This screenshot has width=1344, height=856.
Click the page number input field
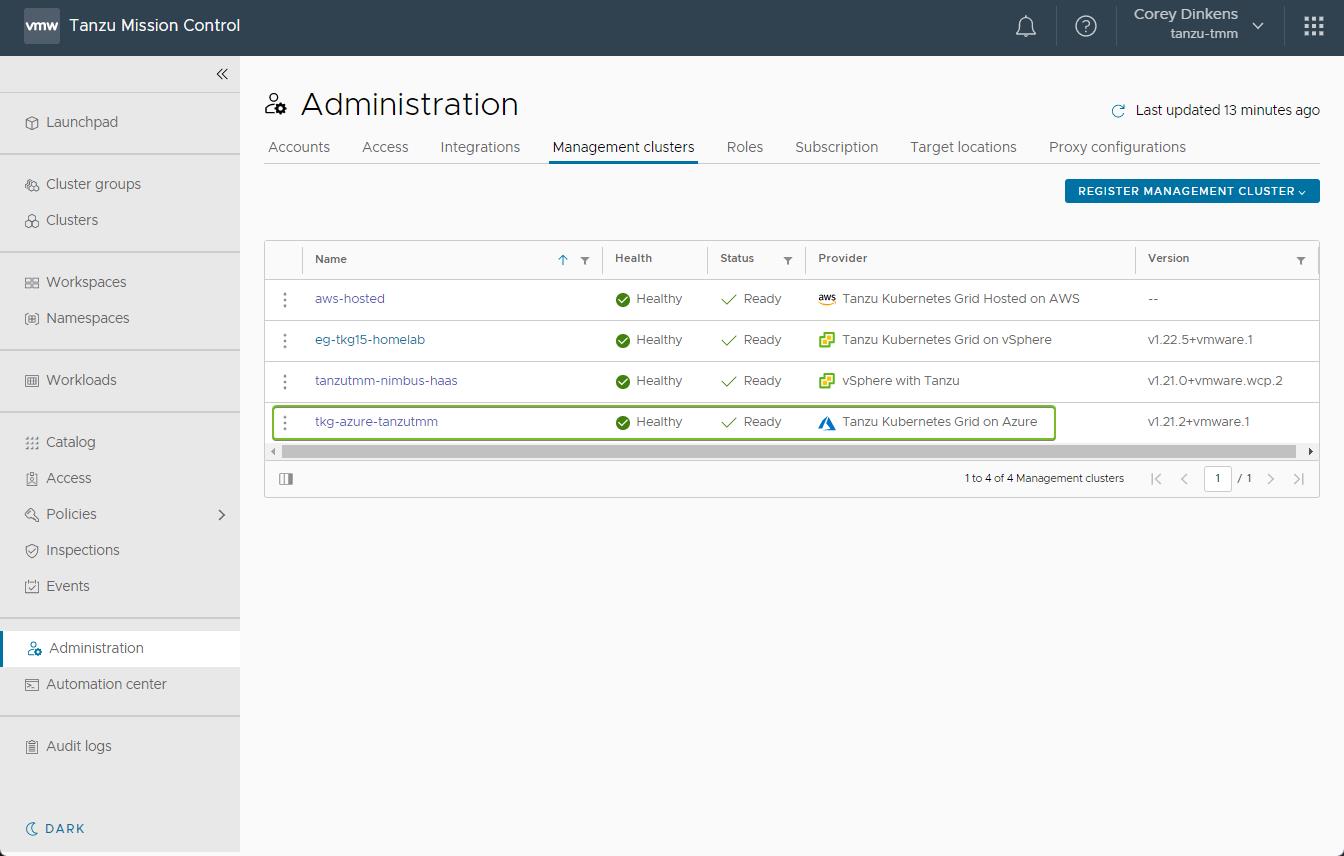click(1217, 479)
